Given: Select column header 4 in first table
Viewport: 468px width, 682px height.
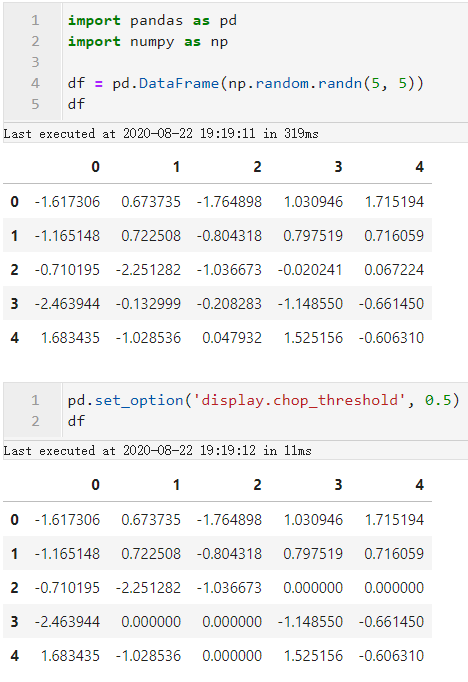Looking at the screenshot, I should (419, 167).
